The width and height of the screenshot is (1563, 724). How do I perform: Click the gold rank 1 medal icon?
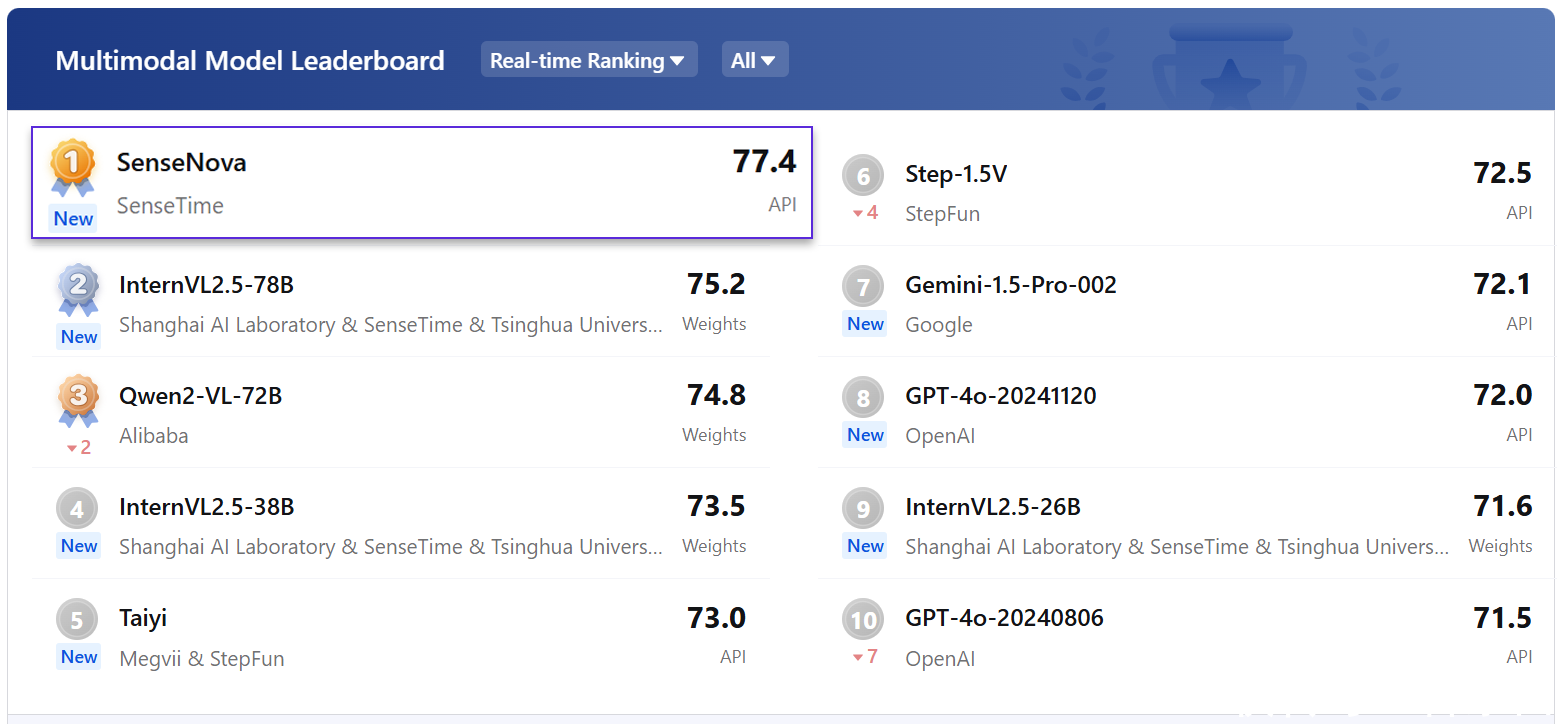[x=73, y=165]
